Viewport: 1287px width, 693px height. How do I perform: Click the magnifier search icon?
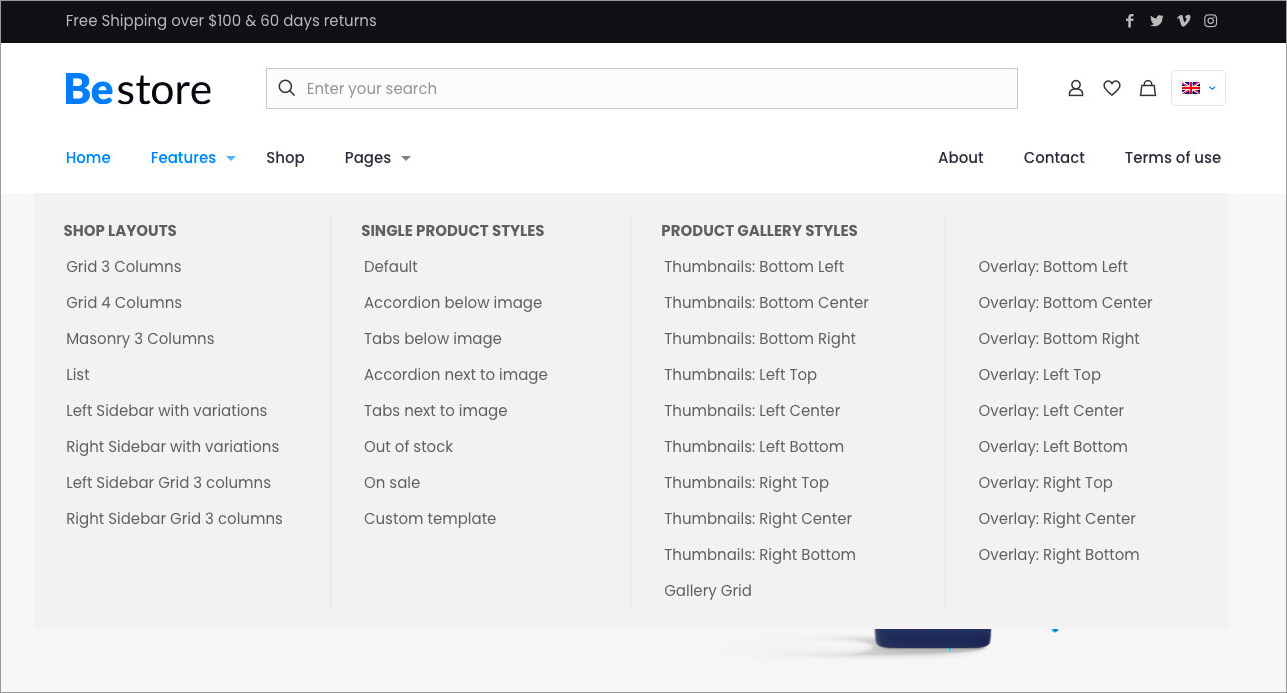(x=287, y=88)
